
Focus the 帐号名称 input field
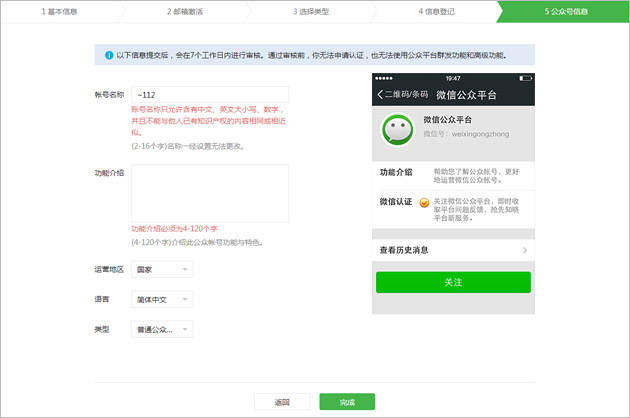tap(210, 95)
